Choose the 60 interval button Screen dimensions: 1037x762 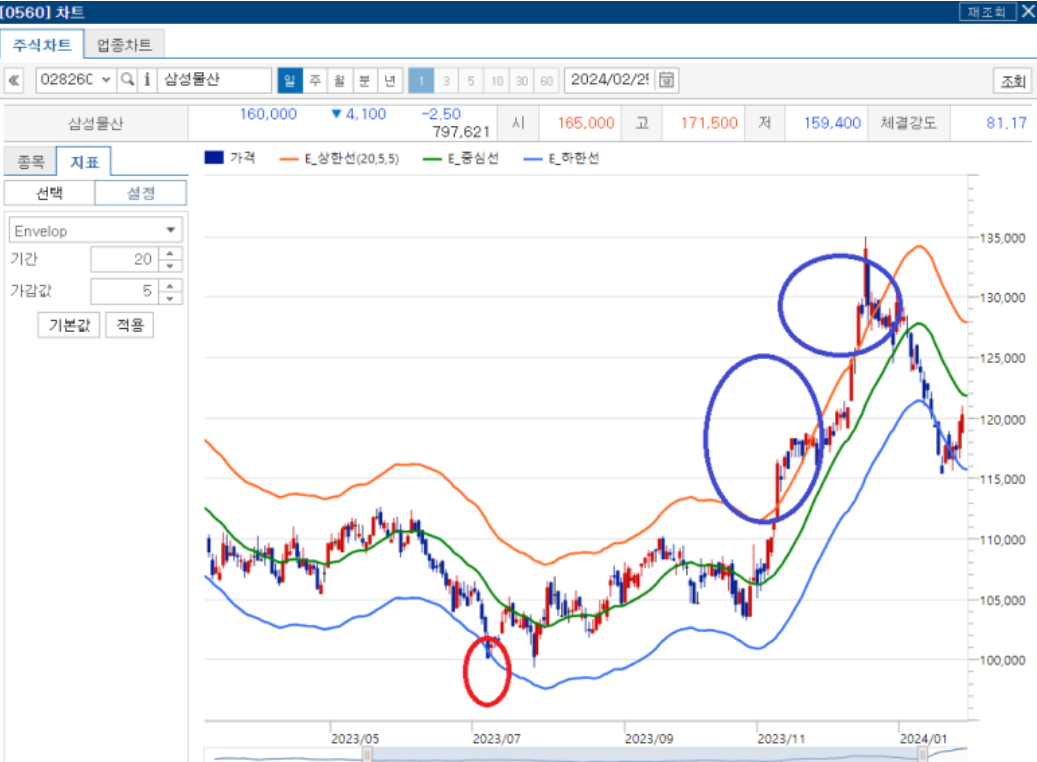point(546,81)
